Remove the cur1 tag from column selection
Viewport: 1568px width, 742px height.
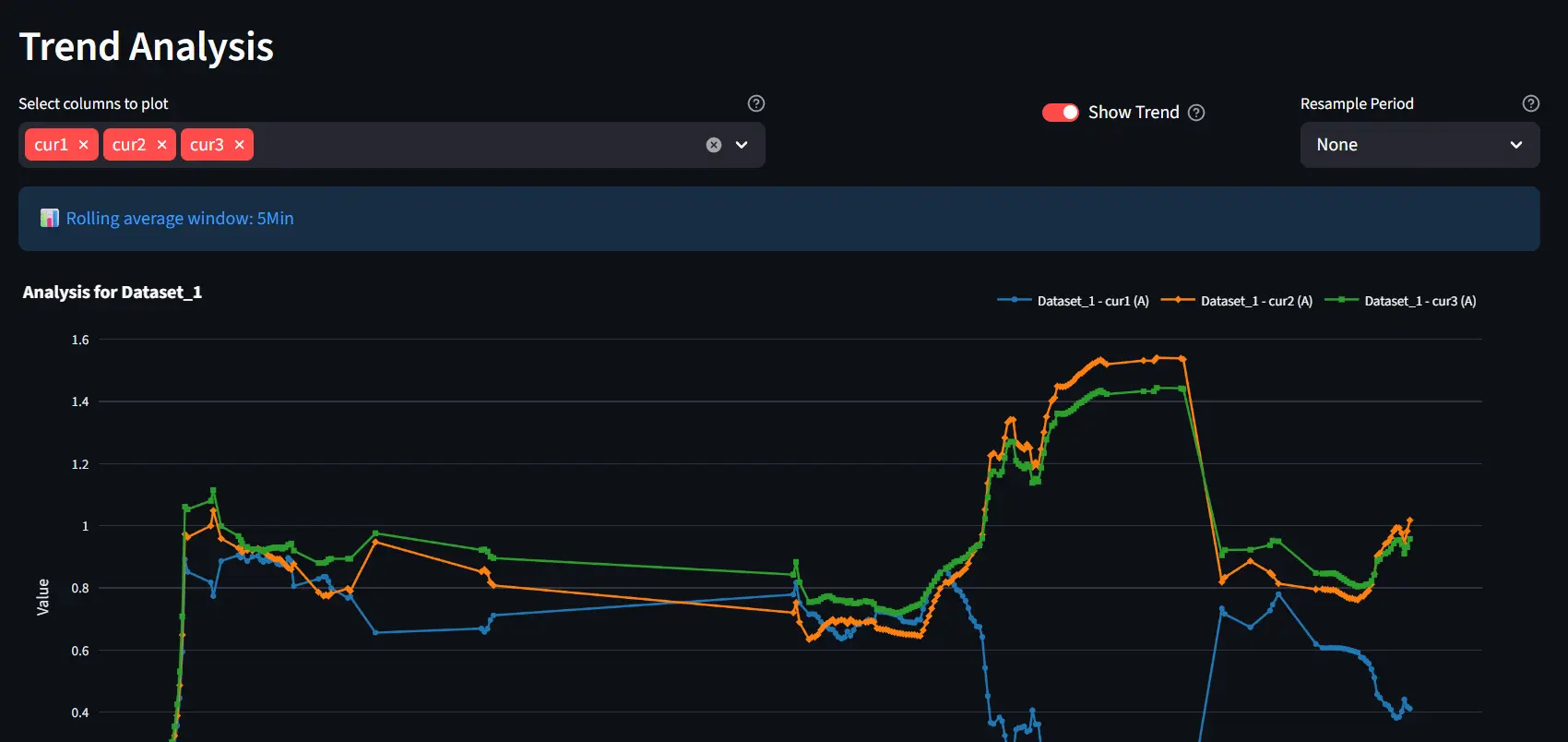pos(83,145)
